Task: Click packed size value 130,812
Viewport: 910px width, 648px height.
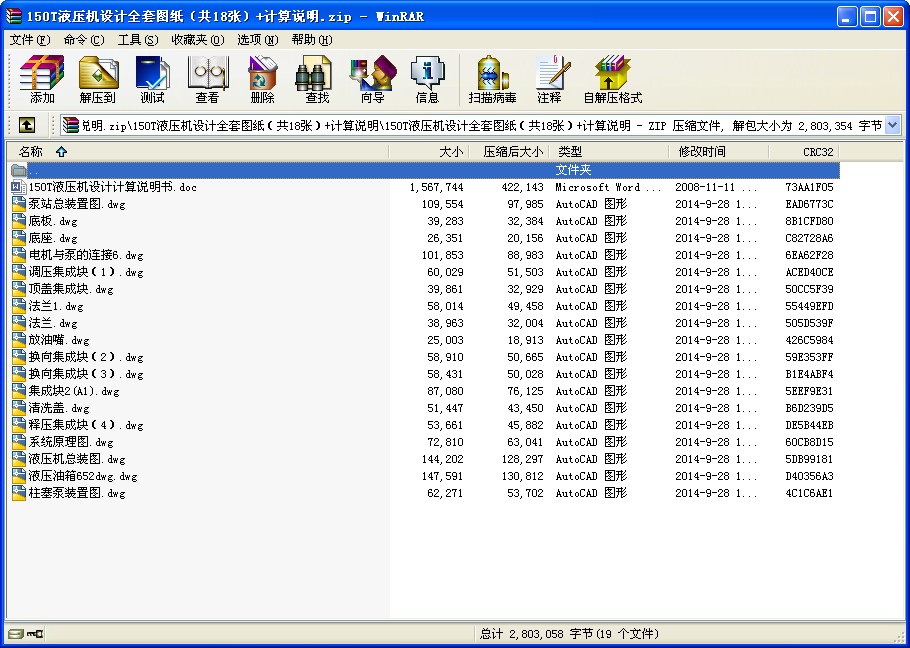Action: click(x=525, y=476)
